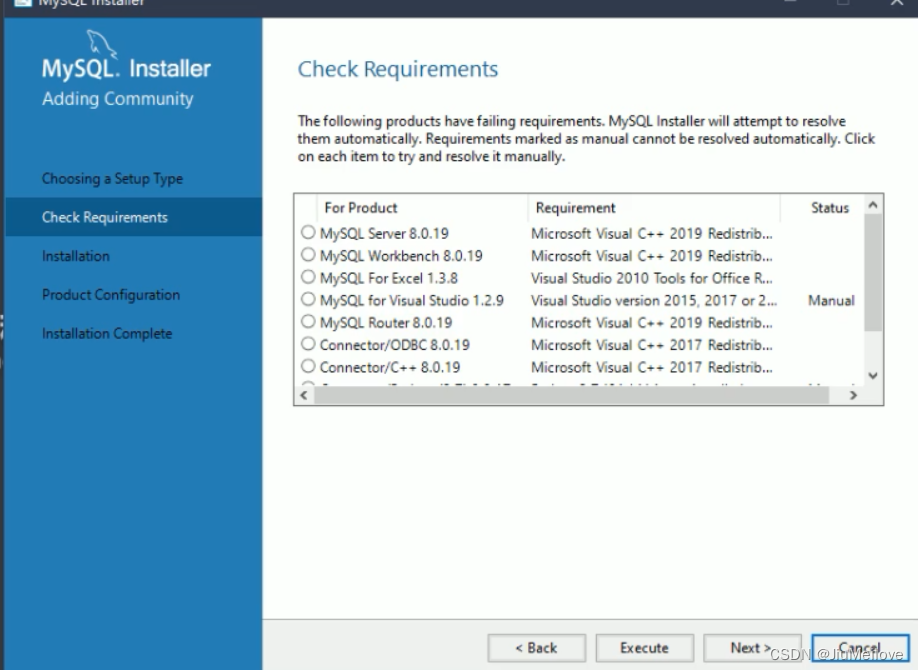The image size is (918, 670).
Task: Select the MySQL Router 8.0.19 radio button
Action: click(x=308, y=322)
